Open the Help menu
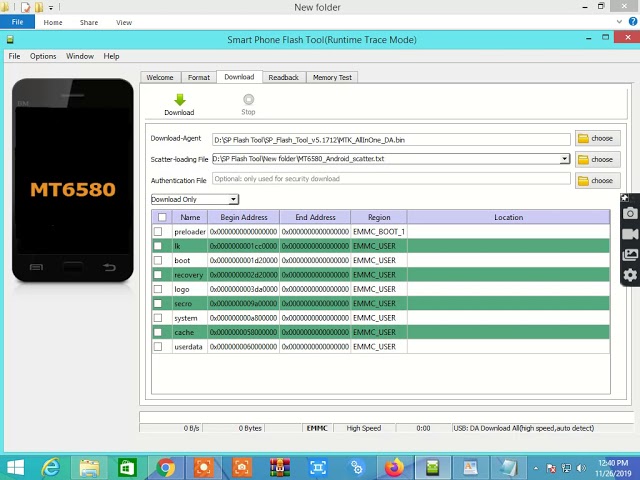Image resolution: width=640 pixels, height=480 pixels. point(111,56)
